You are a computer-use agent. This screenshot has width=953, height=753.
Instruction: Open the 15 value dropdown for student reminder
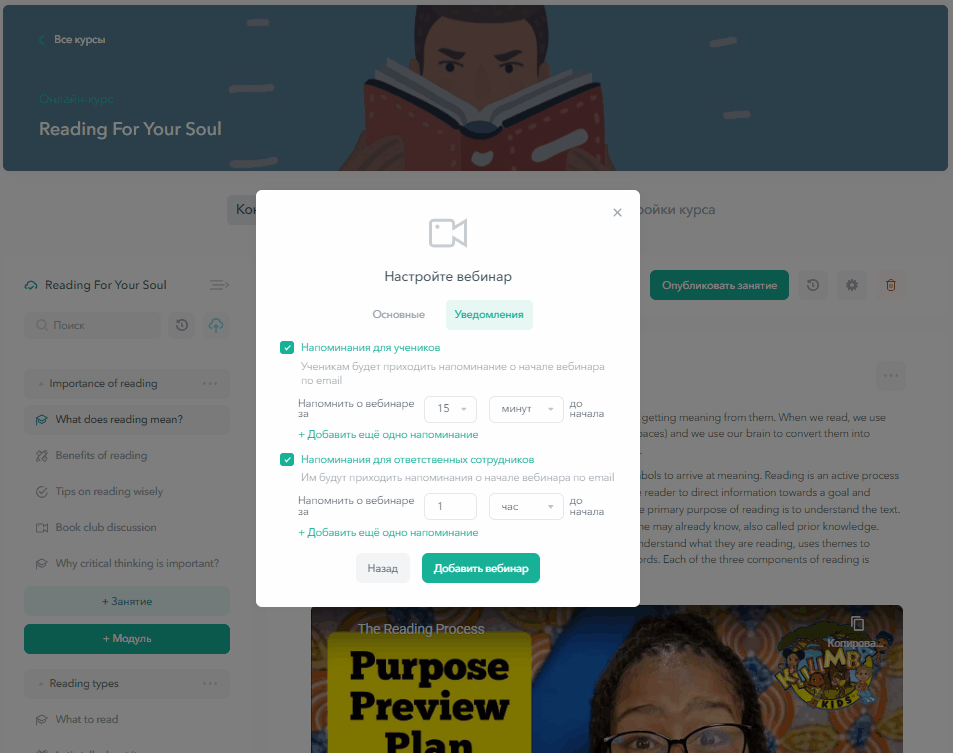[450, 409]
